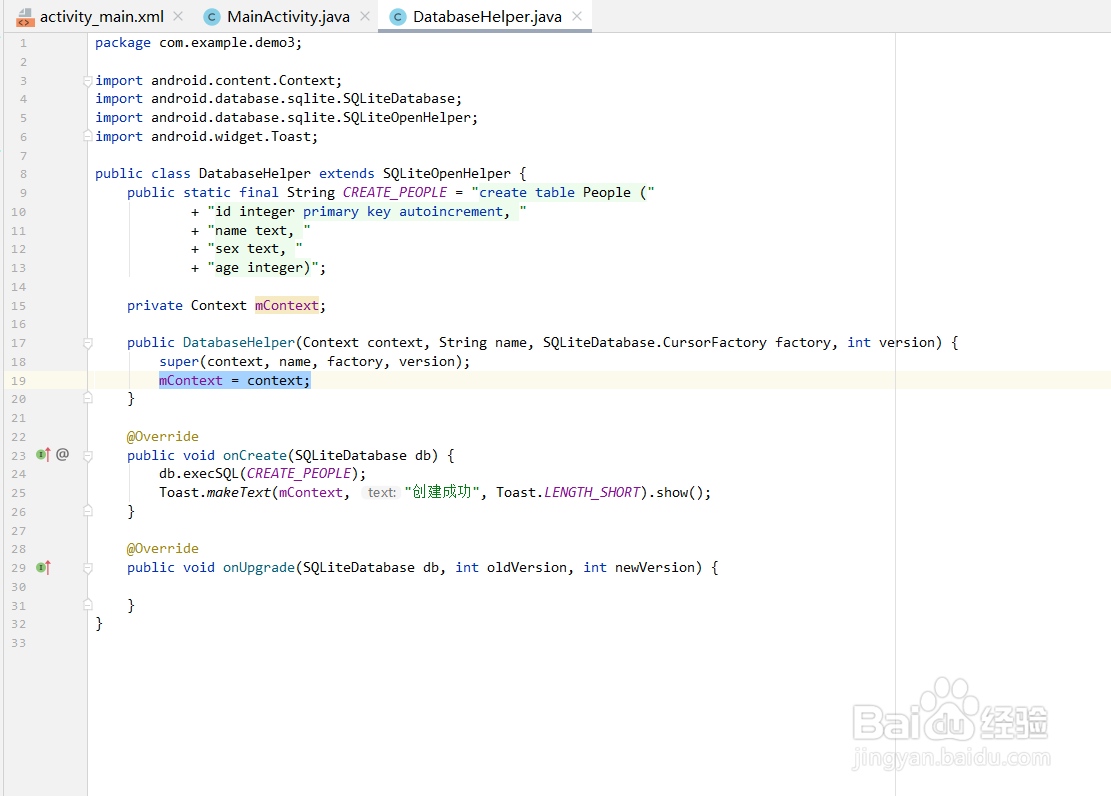Click the class icon on DatabaseHelper.java tab

[x=398, y=17]
